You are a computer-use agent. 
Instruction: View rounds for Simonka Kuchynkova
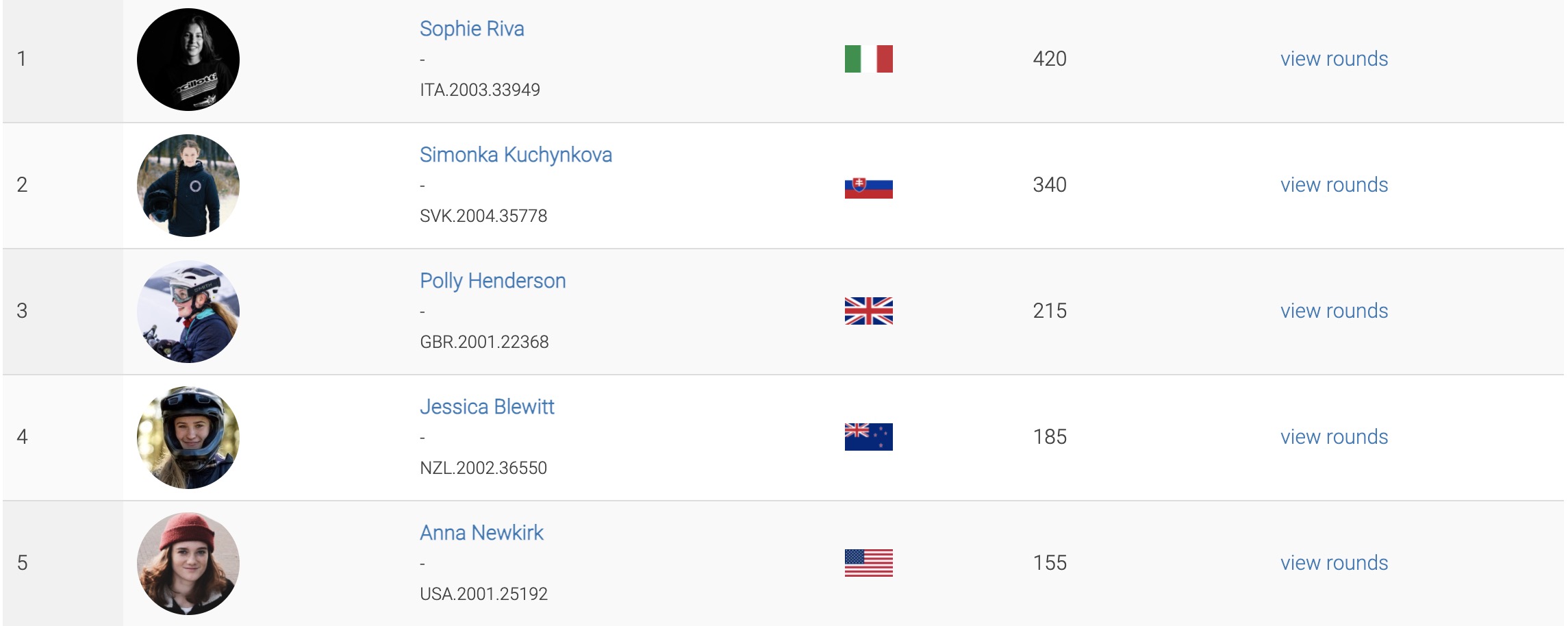1334,185
